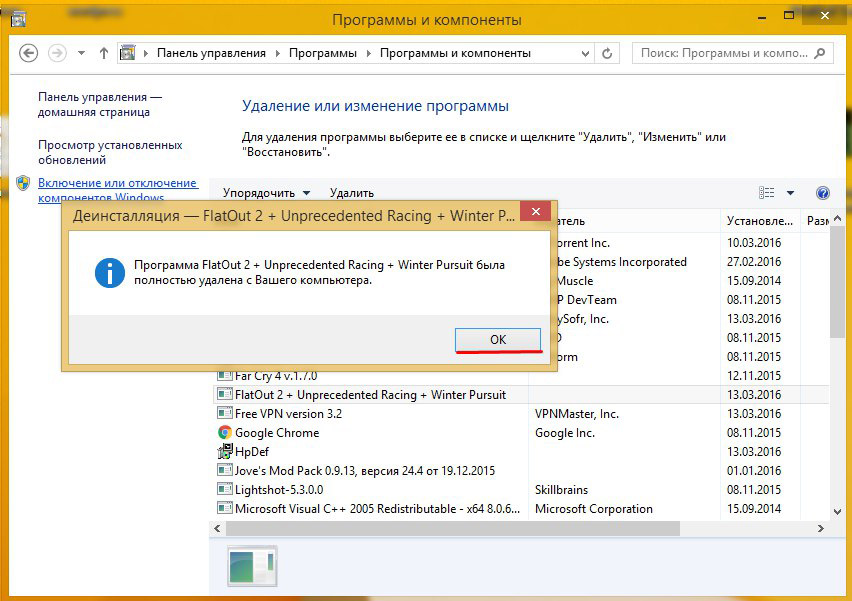
Task: Click the Установлено column header
Action: pos(760,220)
